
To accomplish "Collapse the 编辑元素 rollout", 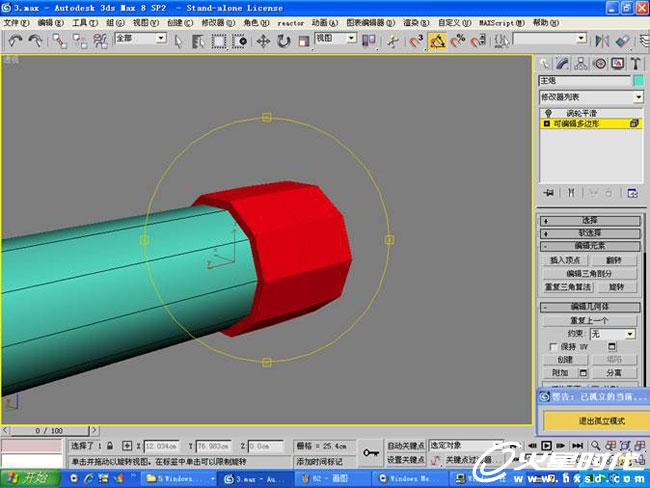I will [x=590, y=246].
